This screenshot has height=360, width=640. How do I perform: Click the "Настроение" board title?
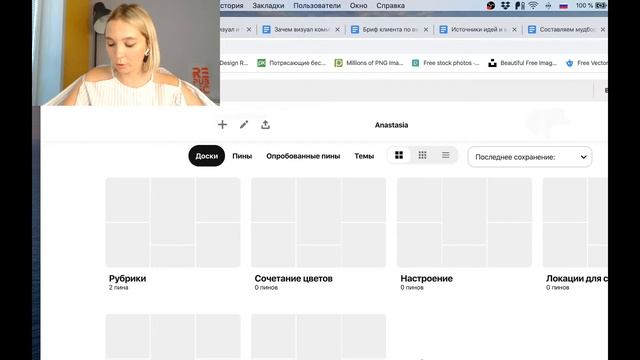tap(427, 278)
